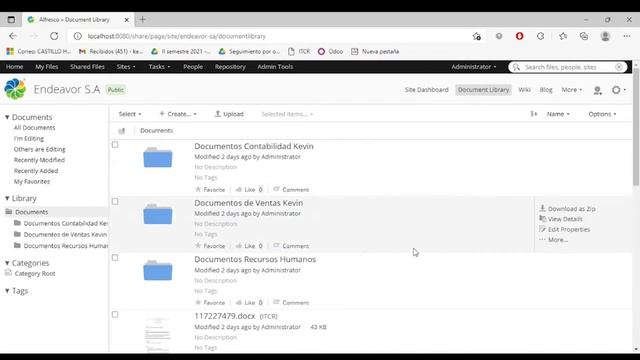Open browser collections icon
Screen dimensions: 640x360
[584, 36]
